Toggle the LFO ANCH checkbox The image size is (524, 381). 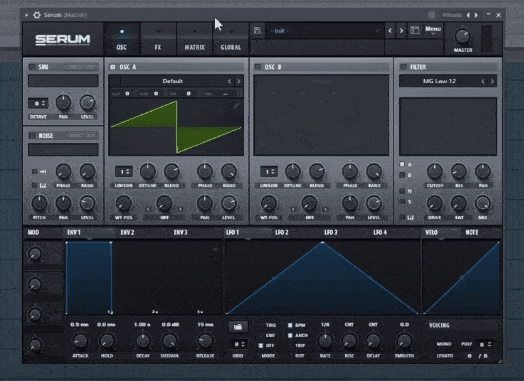coord(290,335)
